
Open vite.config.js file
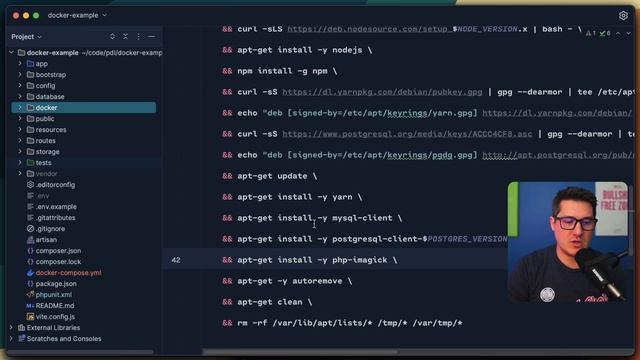click(55, 317)
